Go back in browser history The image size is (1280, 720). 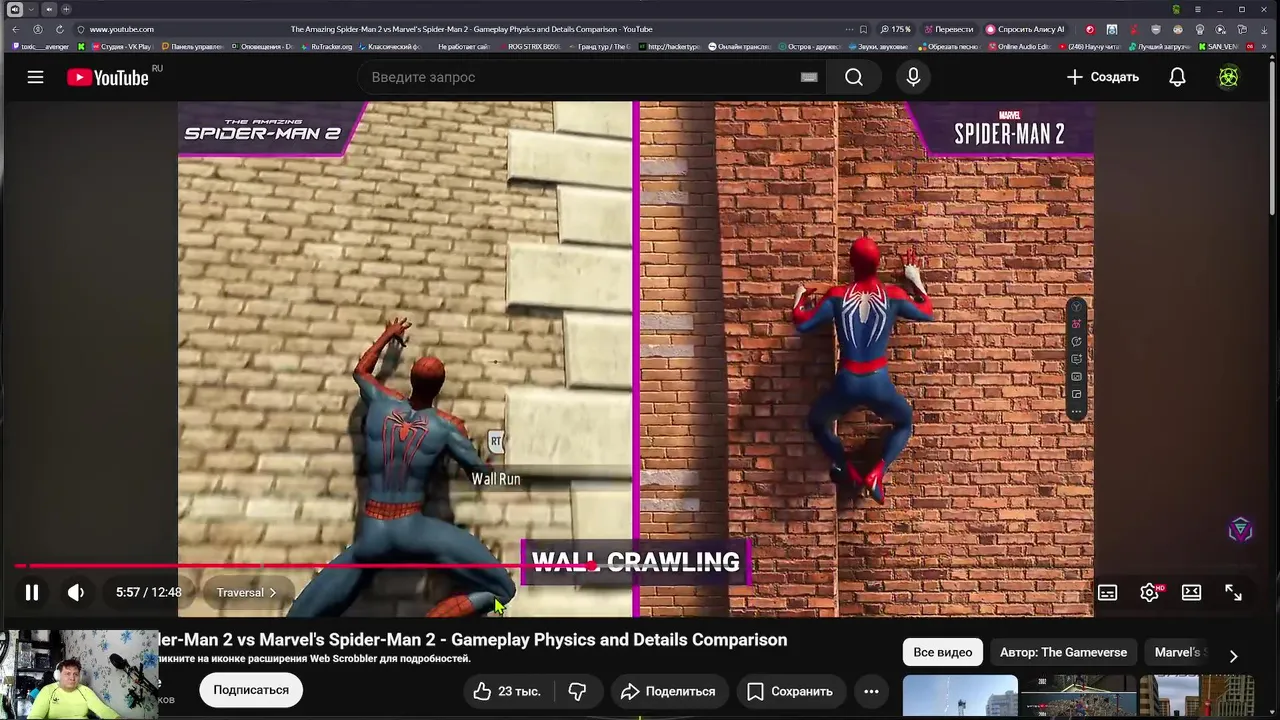pyautogui.click(x=17, y=29)
